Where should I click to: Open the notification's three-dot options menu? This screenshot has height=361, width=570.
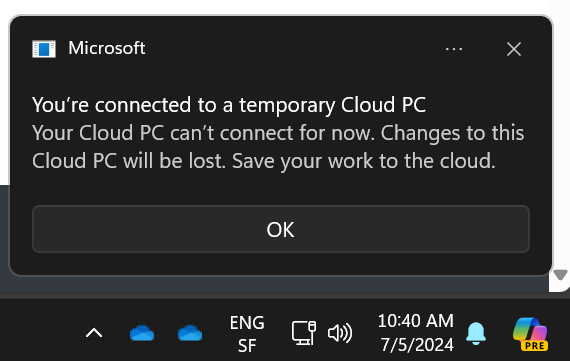click(454, 49)
